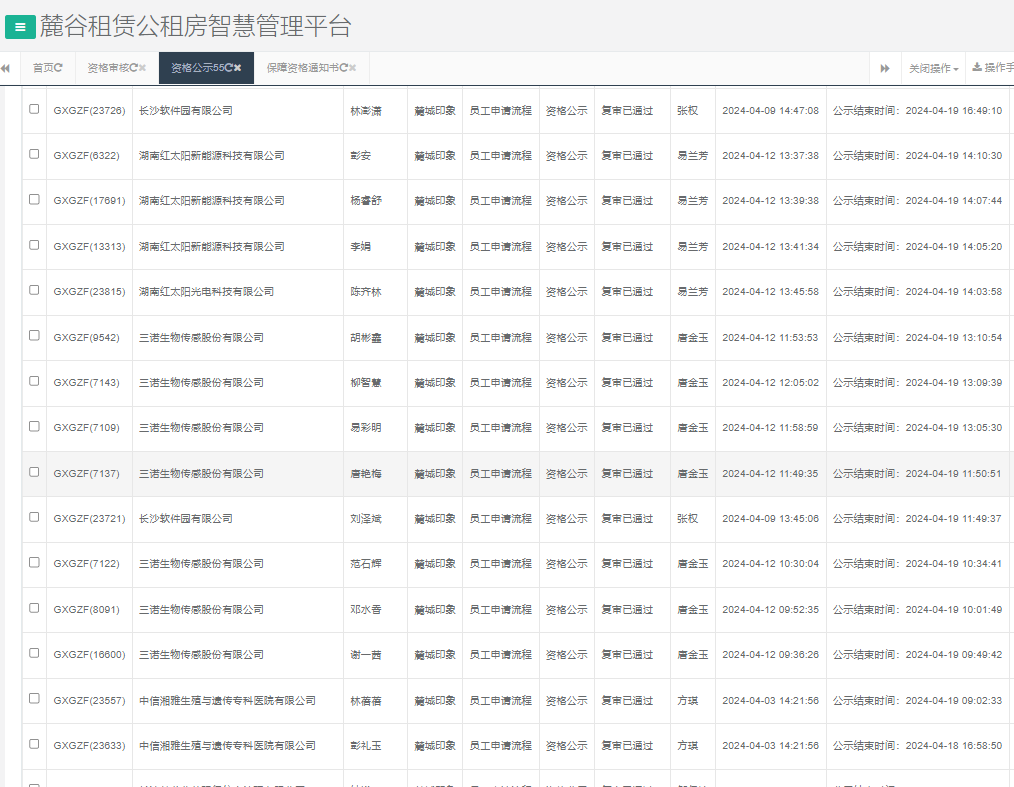
Task: Close the 资格审核 tab with its x
Action: pyautogui.click(x=145, y=68)
